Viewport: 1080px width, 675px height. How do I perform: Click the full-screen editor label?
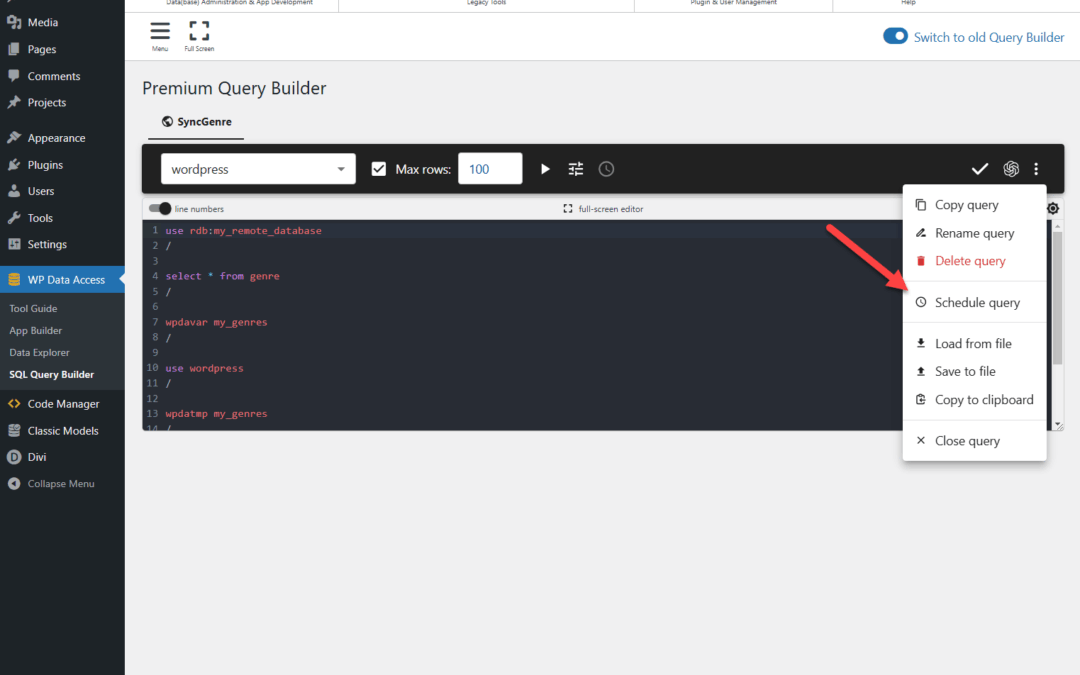point(611,209)
